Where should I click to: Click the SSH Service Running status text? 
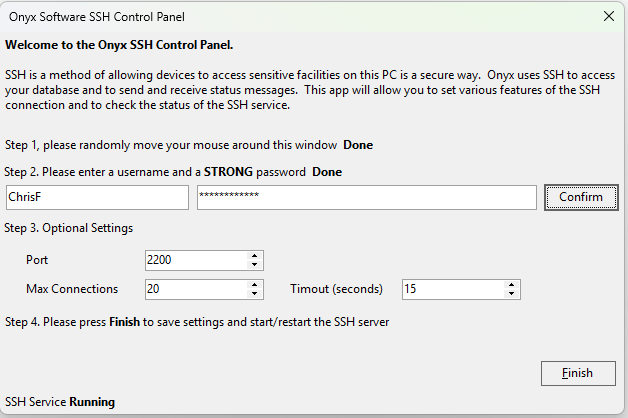pos(60,402)
